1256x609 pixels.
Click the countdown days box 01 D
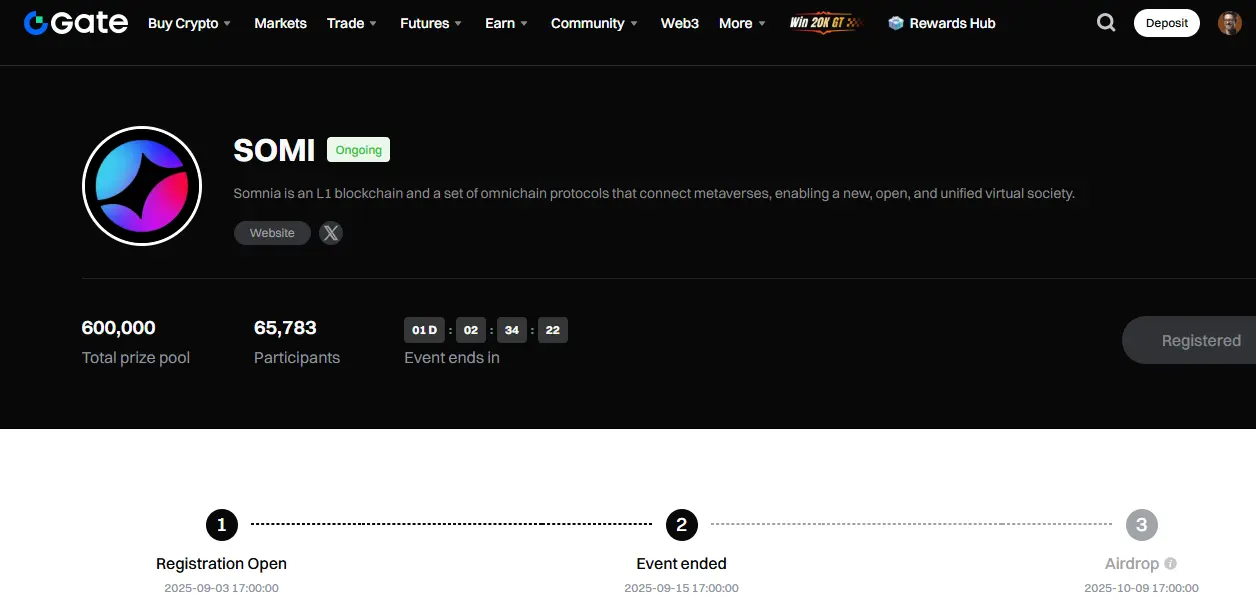click(424, 330)
